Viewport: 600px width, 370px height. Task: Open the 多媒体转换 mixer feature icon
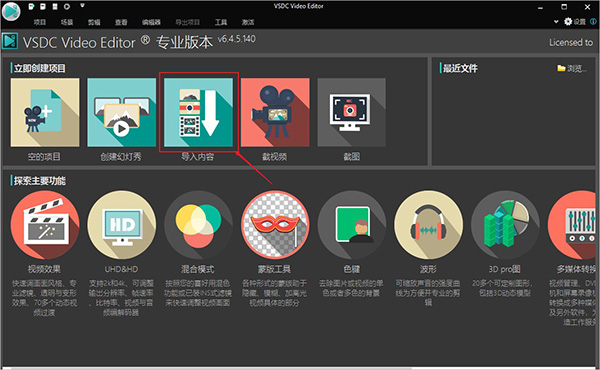[572, 225]
